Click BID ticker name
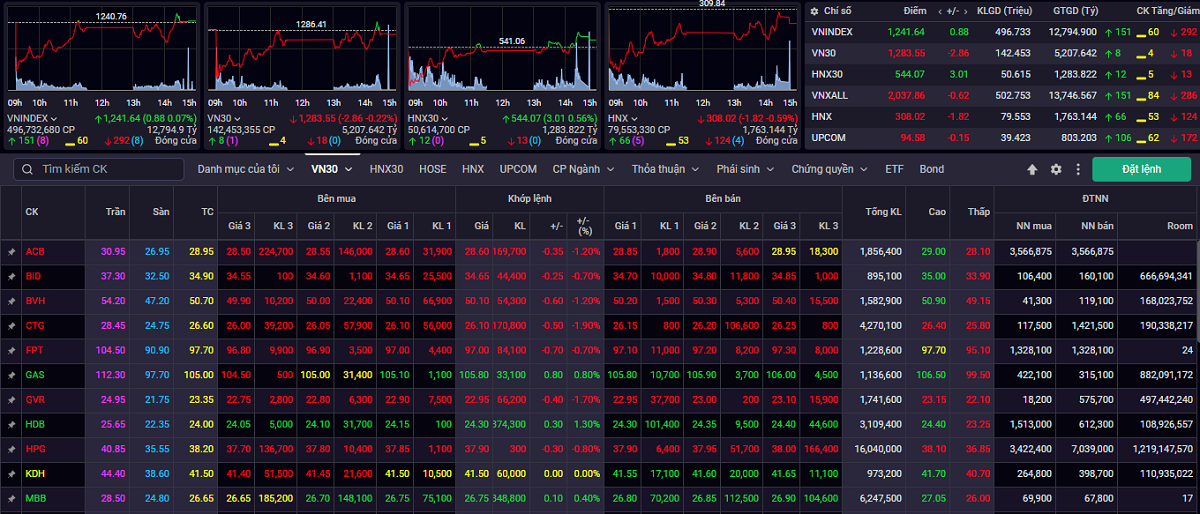The width and height of the screenshot is (1200, 514). (34, 275)
